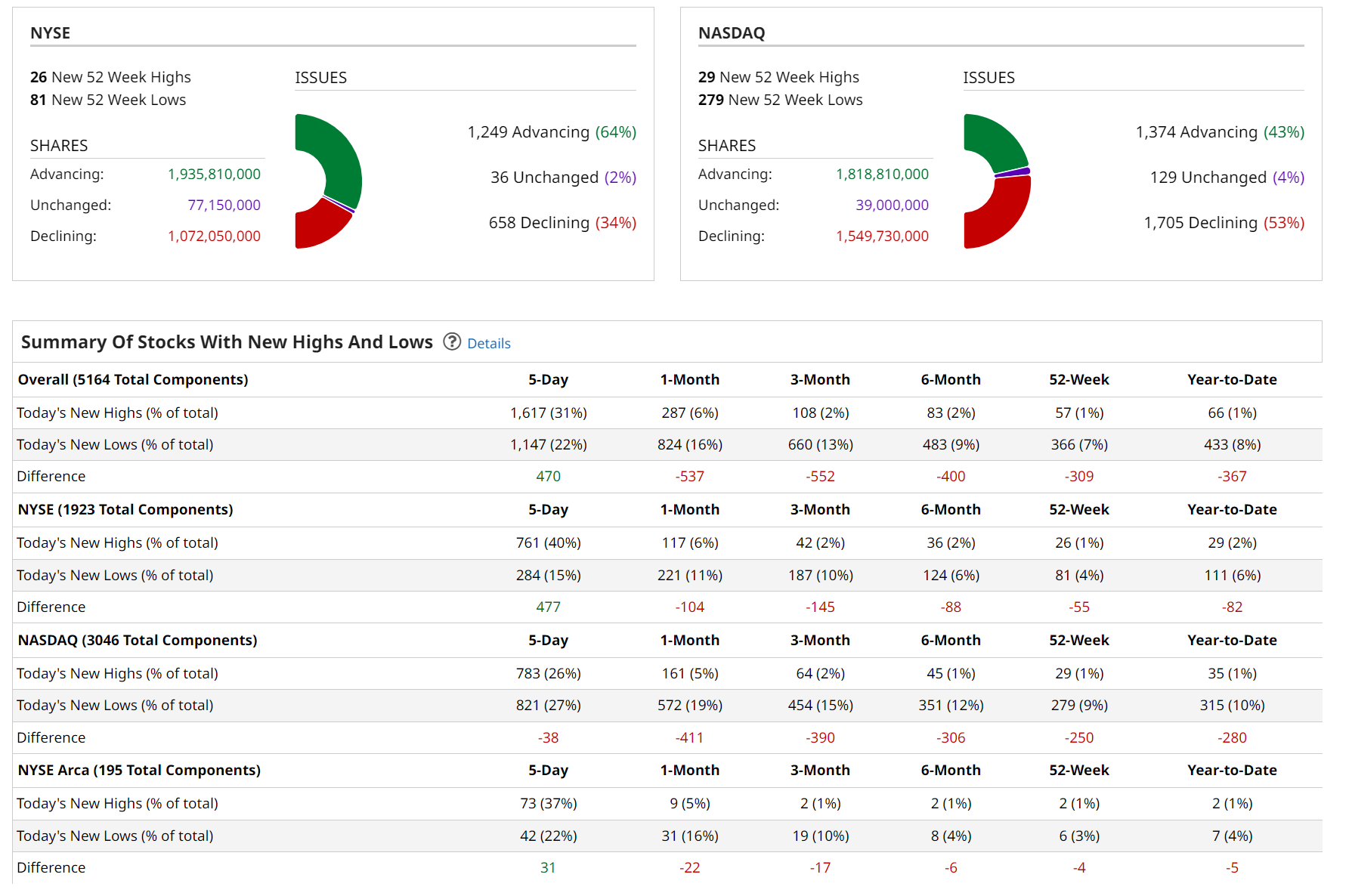
Task: Click Overall (5164 Total Components) header
Action: pyautogui.click(x=133, y=380)
